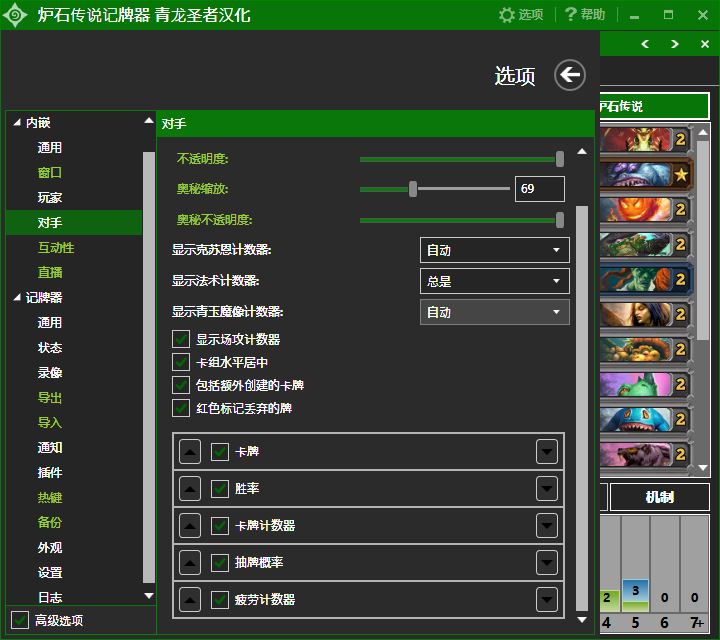Viewport: 720px width, 640px height.
Task: Go to previous page in deck panel
Action: pyautogui.click(x=645, y=44)
